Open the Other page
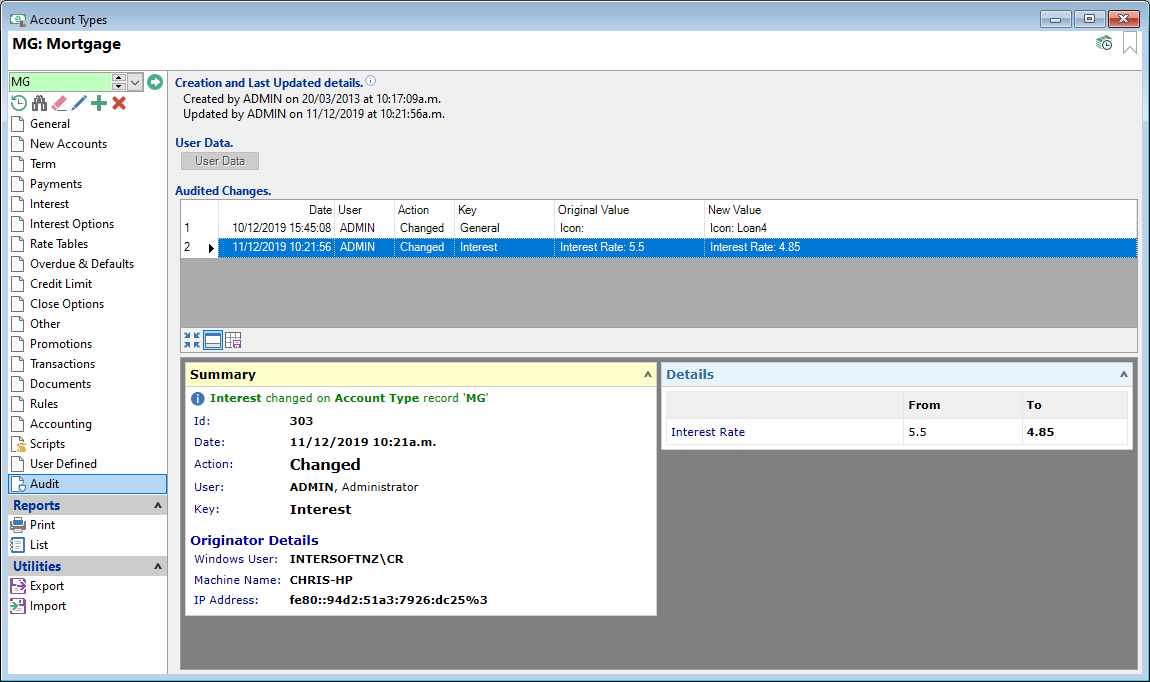The image size is (1150, 682). (x=45, y=323)
